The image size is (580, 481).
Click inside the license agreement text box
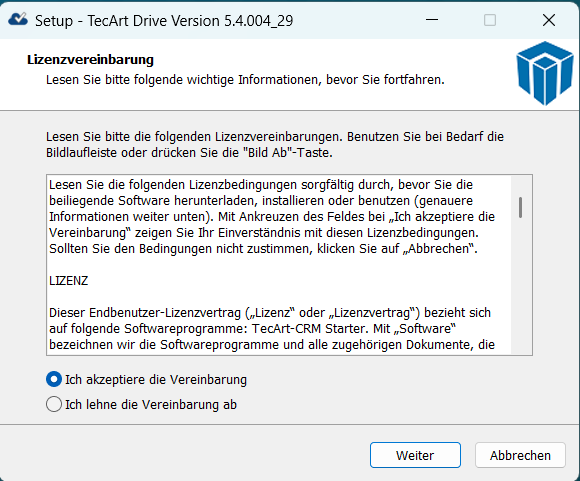(x=289, y=265)
